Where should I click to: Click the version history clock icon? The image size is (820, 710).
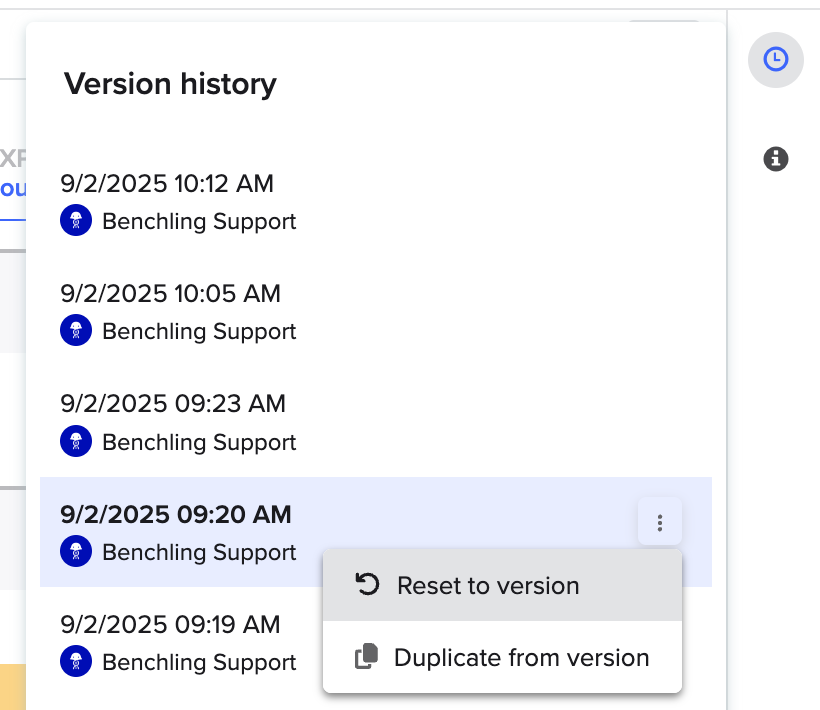coord(775,60)
